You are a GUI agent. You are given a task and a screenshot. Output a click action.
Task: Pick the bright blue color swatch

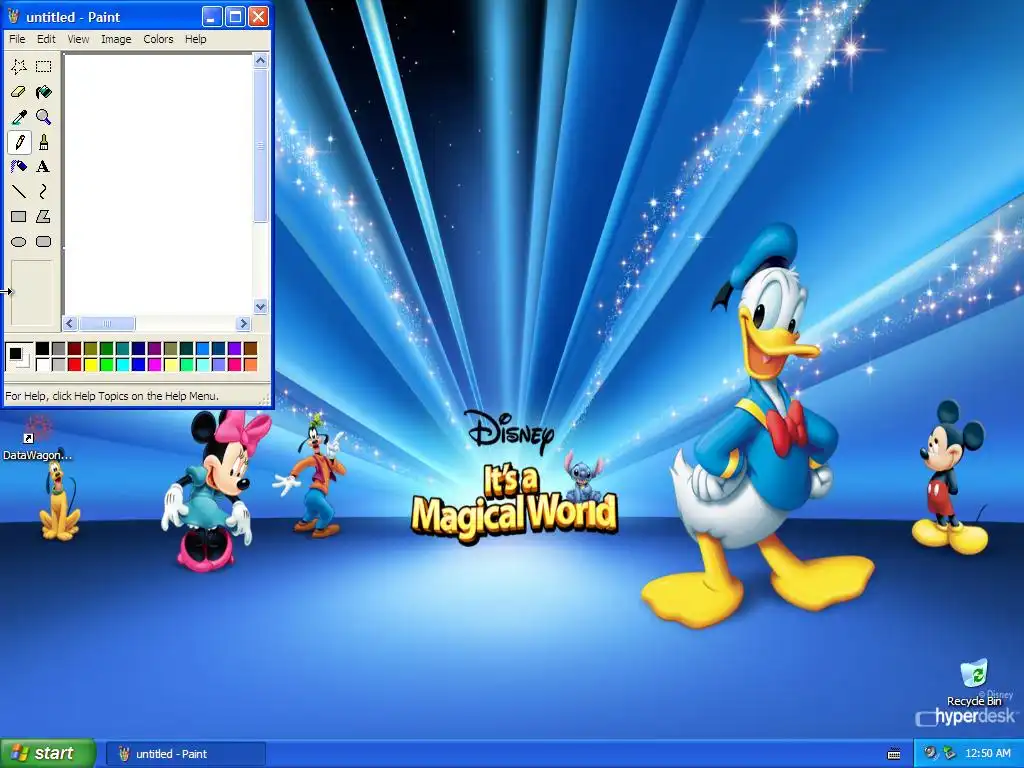click(x=138, y=364)
